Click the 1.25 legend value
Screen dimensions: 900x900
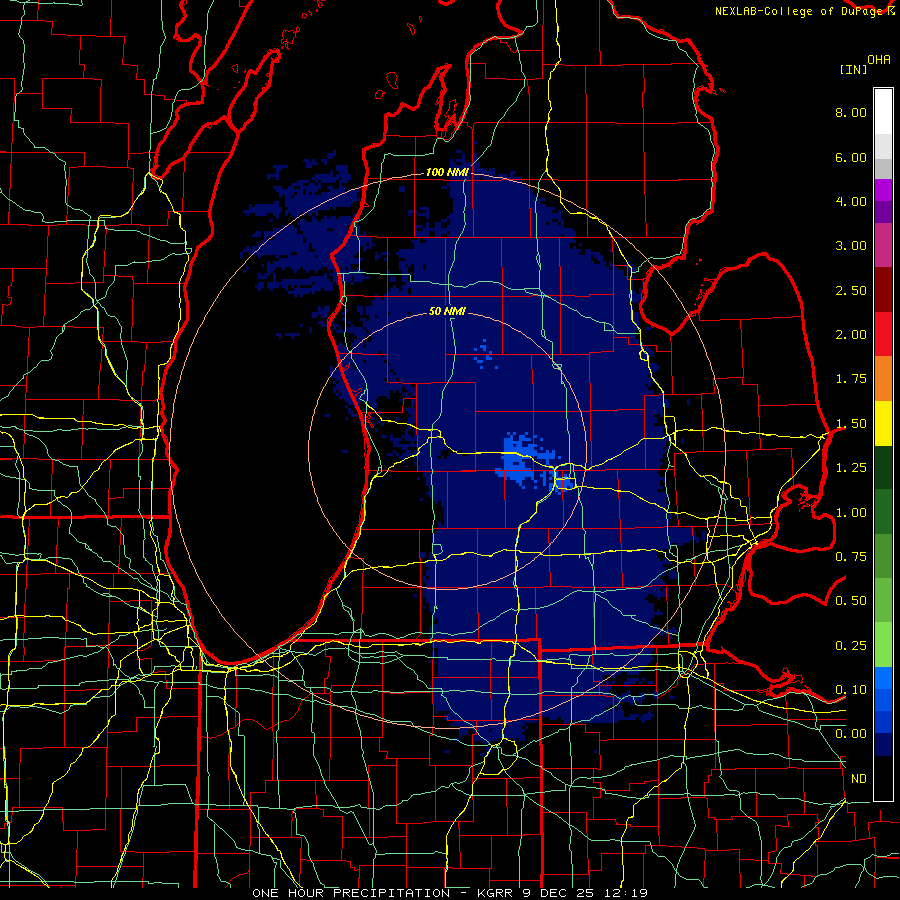point(851,468)
